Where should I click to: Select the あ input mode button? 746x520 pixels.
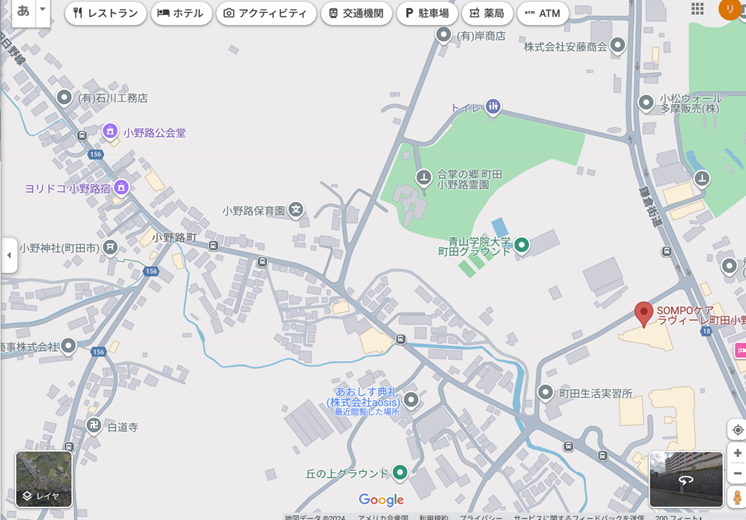pos(23,10)
